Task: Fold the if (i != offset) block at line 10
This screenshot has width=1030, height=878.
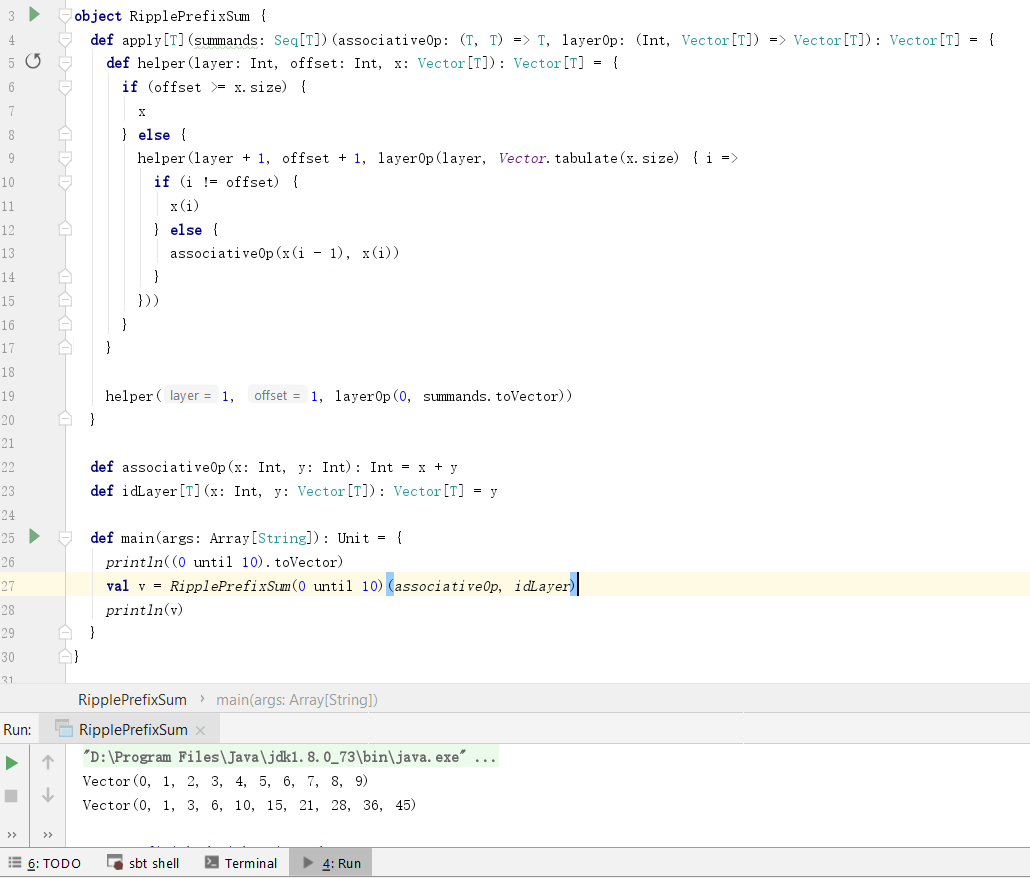Action: tap(64, 181)
